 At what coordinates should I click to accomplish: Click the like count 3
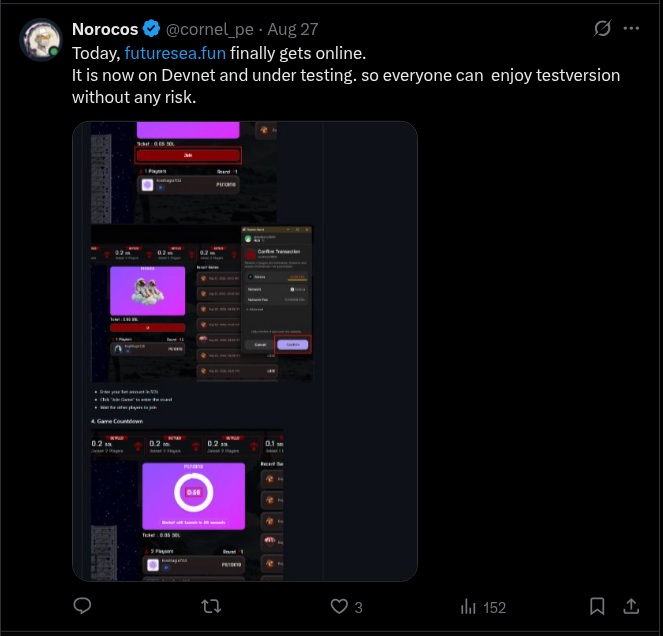click(x=358, y=607)
